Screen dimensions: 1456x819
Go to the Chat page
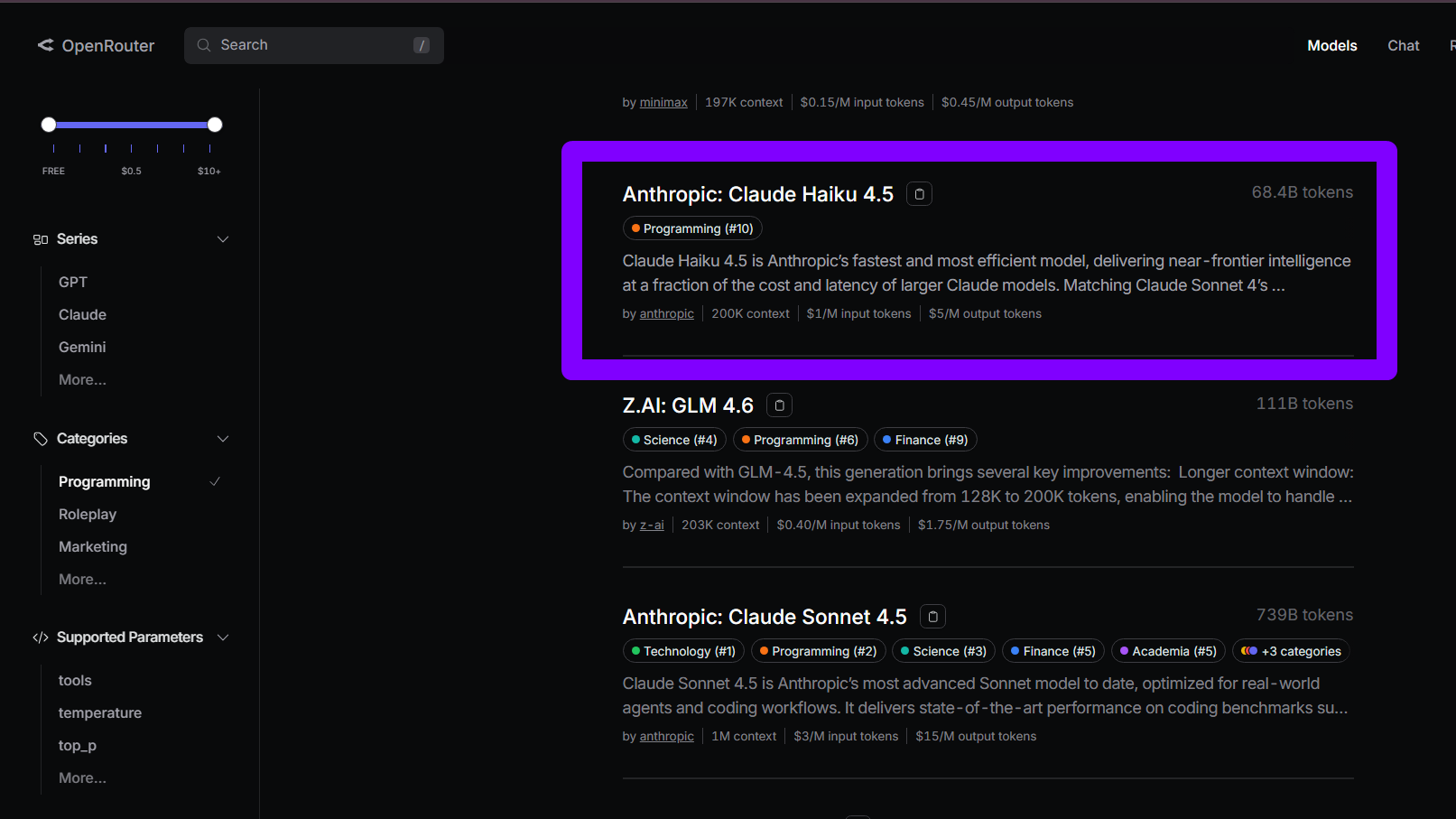point(1403,45)
